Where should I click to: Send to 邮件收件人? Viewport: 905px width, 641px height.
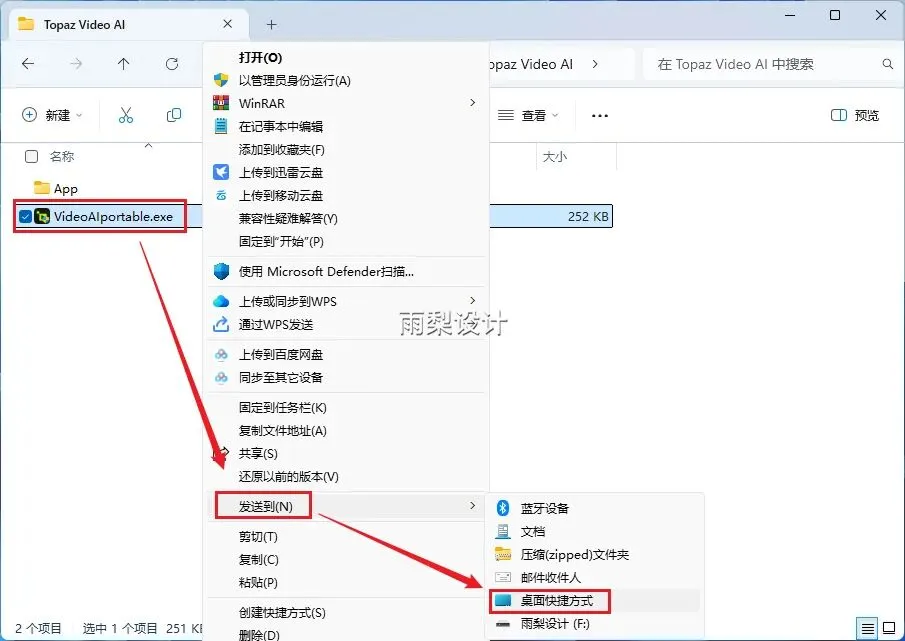tap(594, 578)
